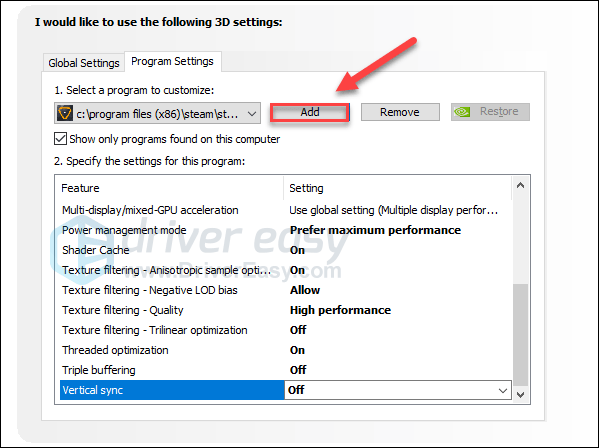
Task: Click the scrollbar down arrow
Action: pos(520,395)
